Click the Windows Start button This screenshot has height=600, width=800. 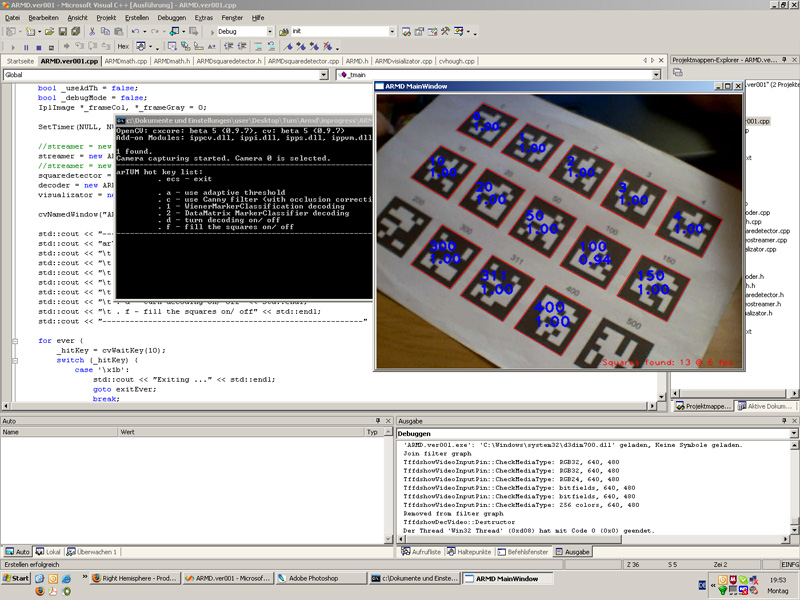(x=16, y=578)
